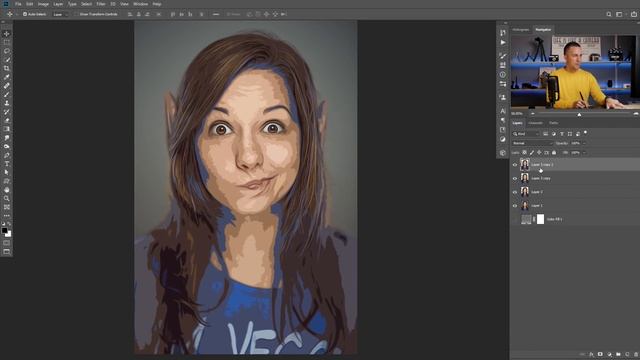Select the Hand tool

click(7, 190)
